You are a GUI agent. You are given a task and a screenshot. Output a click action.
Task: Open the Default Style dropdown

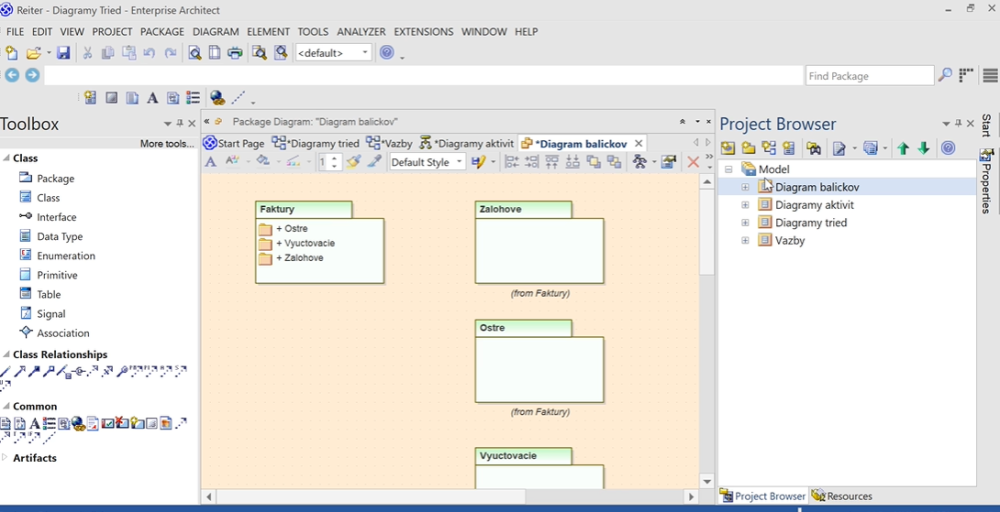pyautogui.click(x=427, y=162)
